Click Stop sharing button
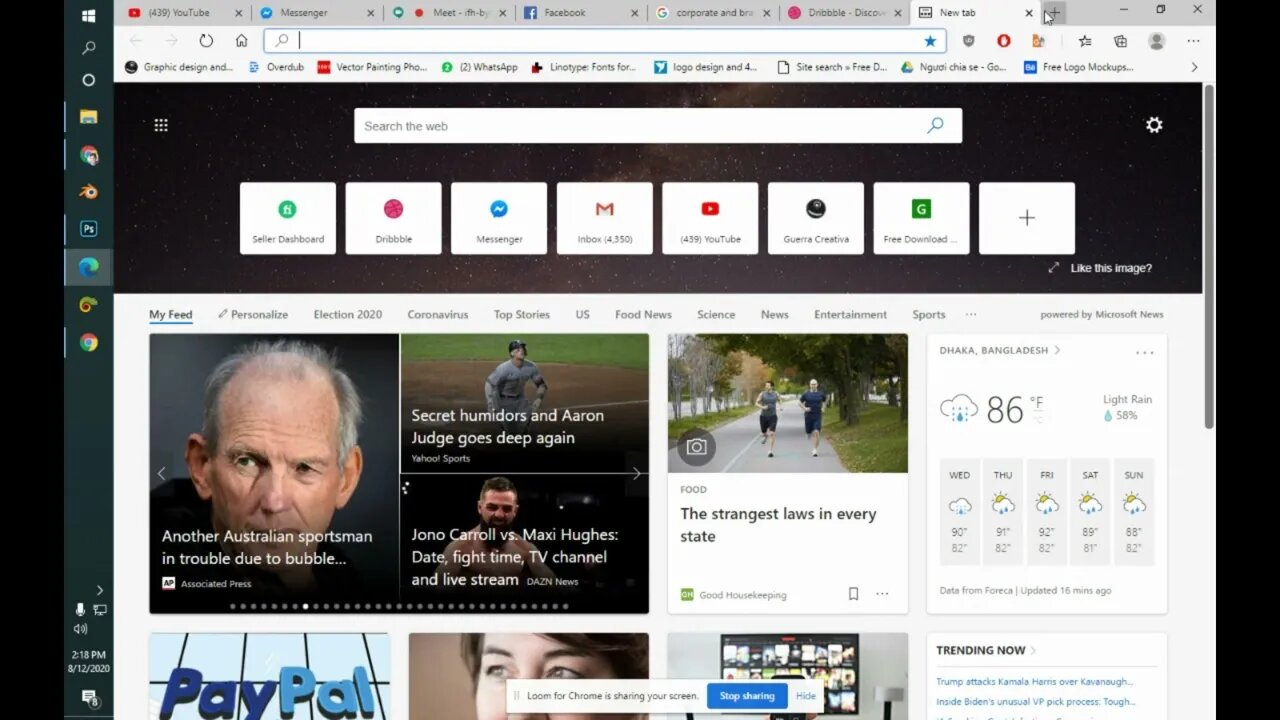 pyautogui.click(x=747, y=696)
